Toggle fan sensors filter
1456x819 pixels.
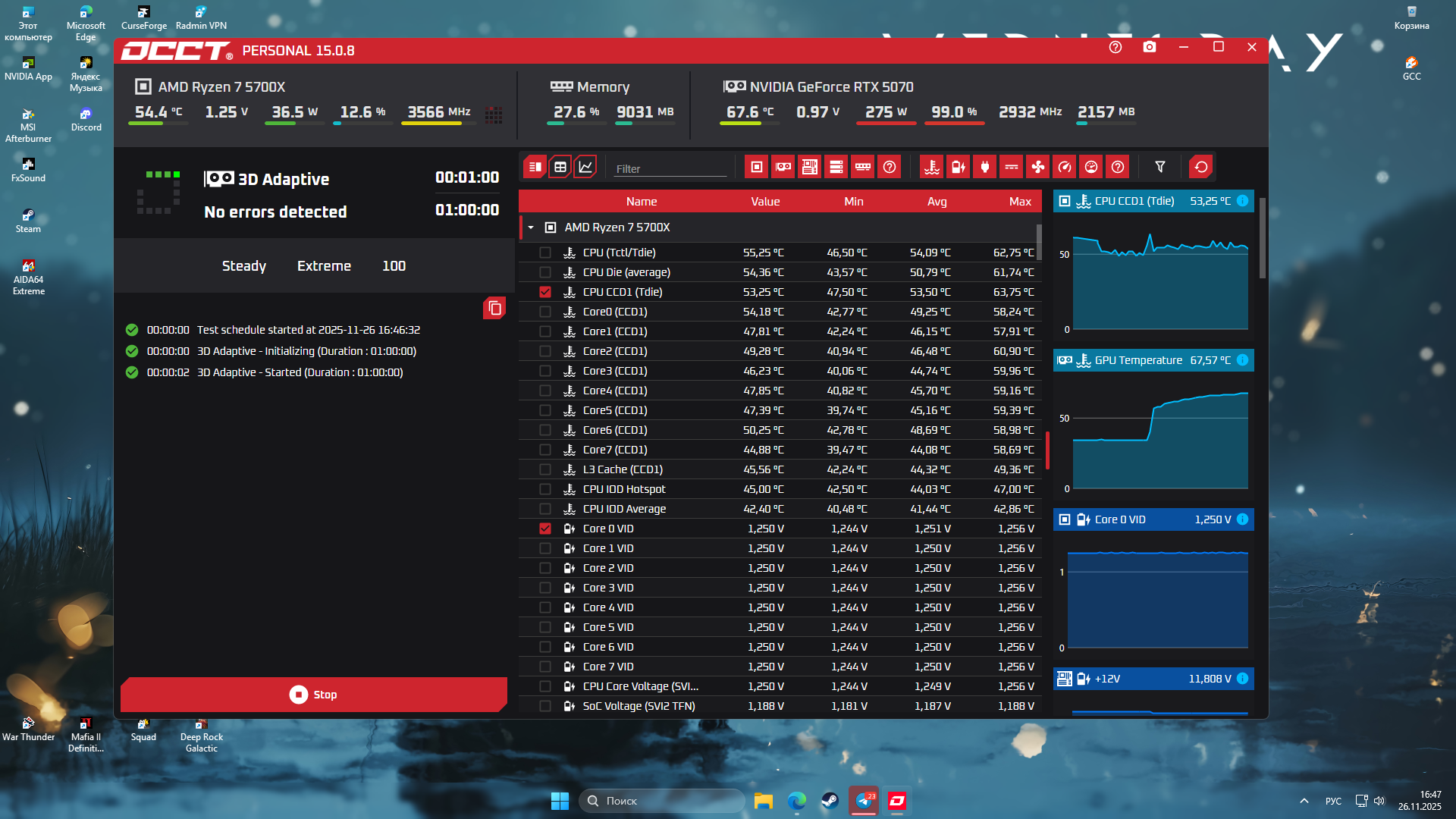(1037, 167)
